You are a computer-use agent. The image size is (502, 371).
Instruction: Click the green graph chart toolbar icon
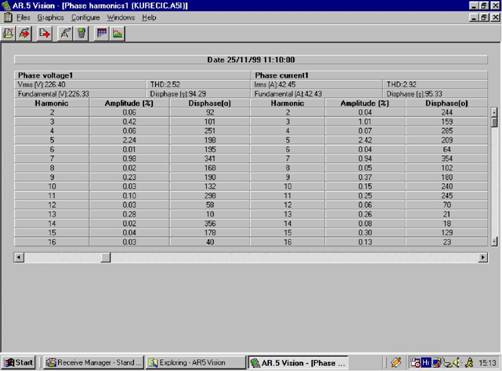coord(117,33)
